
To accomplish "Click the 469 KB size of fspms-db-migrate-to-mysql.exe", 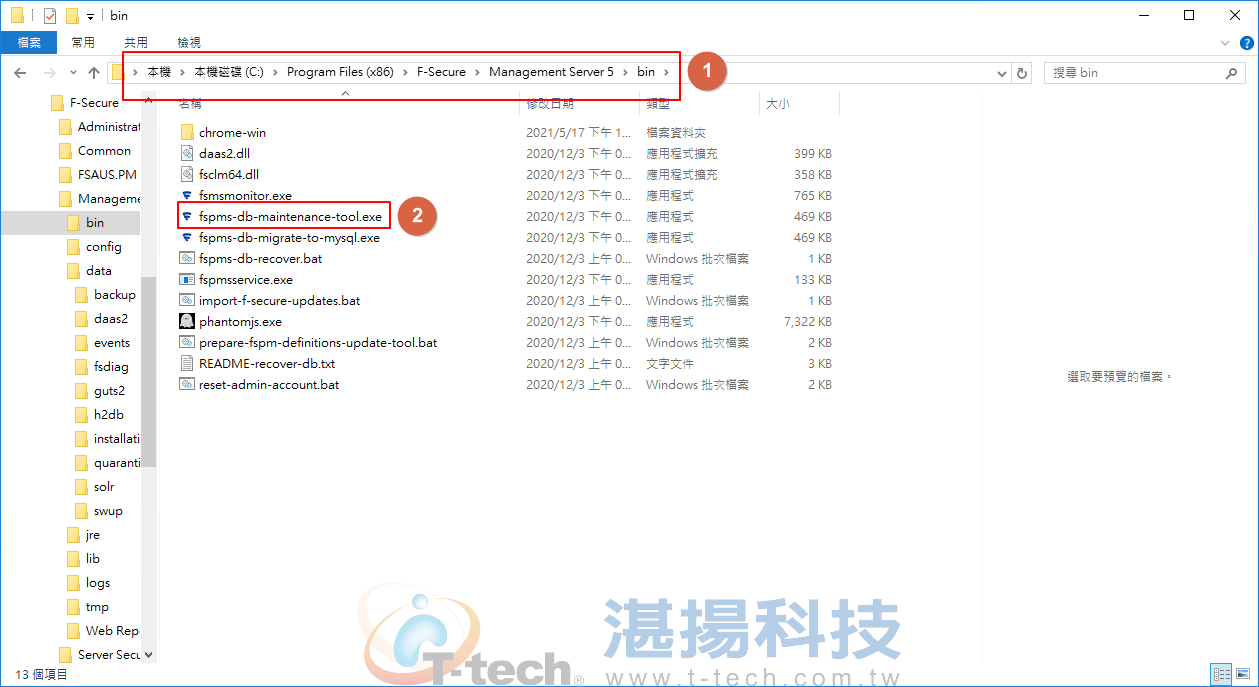I will [x=812, y=237].
